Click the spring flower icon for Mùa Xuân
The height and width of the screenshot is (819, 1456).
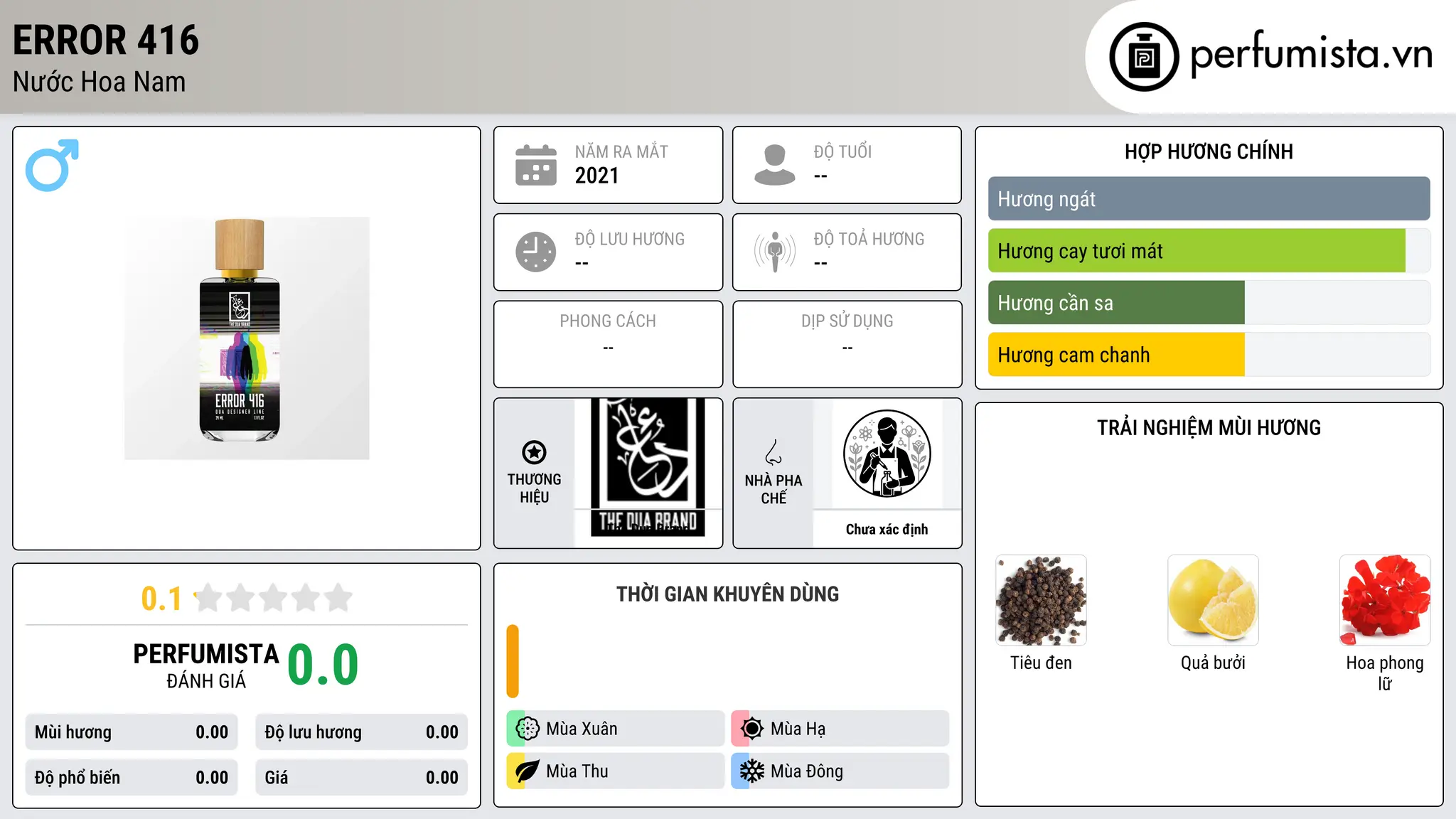528,729
